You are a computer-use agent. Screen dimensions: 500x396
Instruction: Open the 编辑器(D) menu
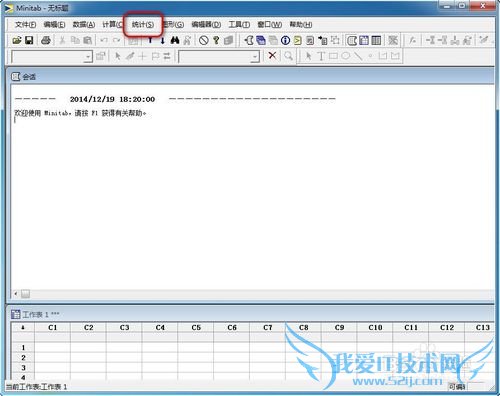pos(206,25)
